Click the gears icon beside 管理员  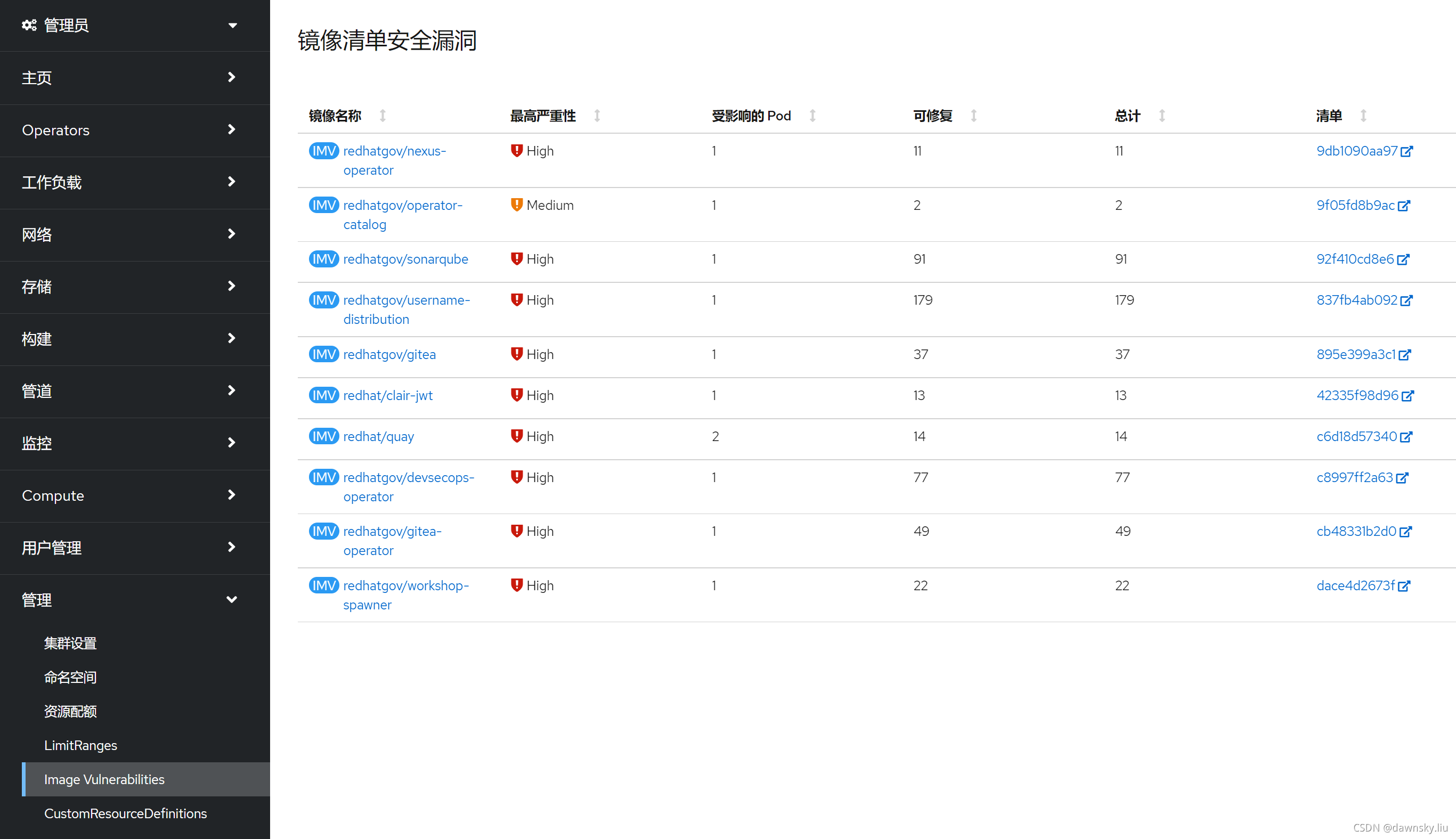tap(29, 26)
